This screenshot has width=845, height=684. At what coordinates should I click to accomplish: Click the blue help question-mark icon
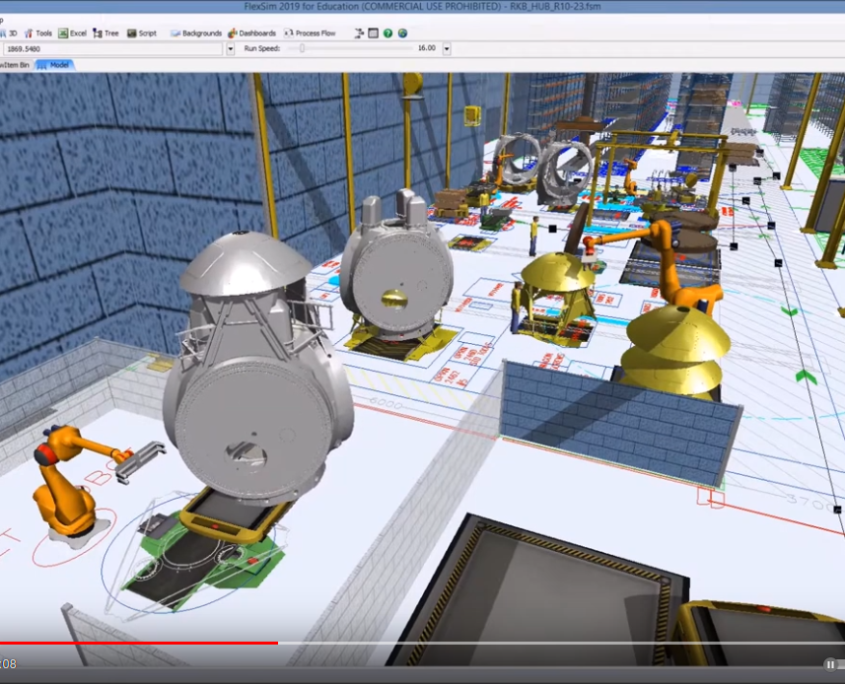[388, 32]
